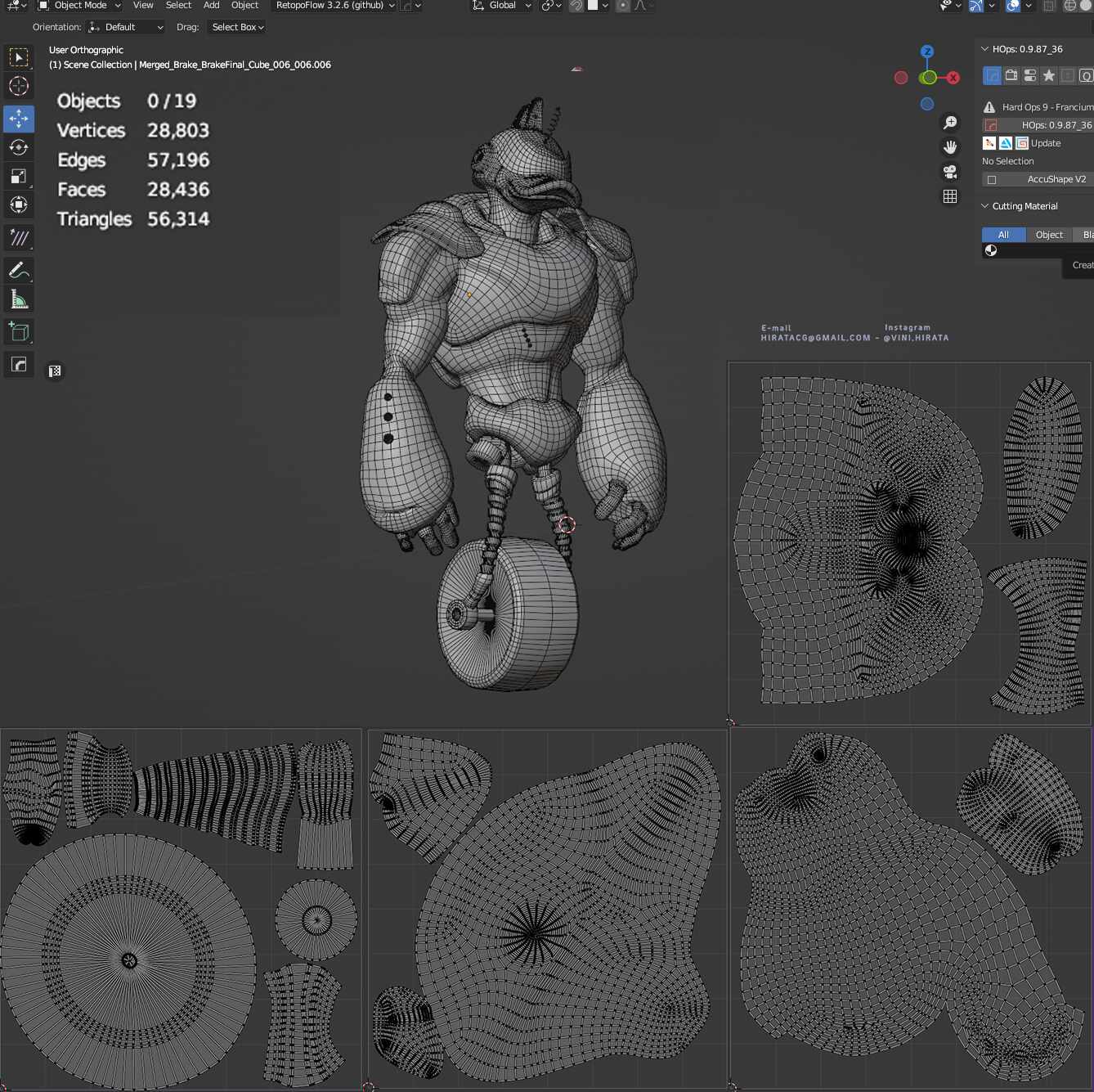The image size is (1094, 1092).
Task: Open the HOps switches tab icon
Action: click(x=1030, y=75)
